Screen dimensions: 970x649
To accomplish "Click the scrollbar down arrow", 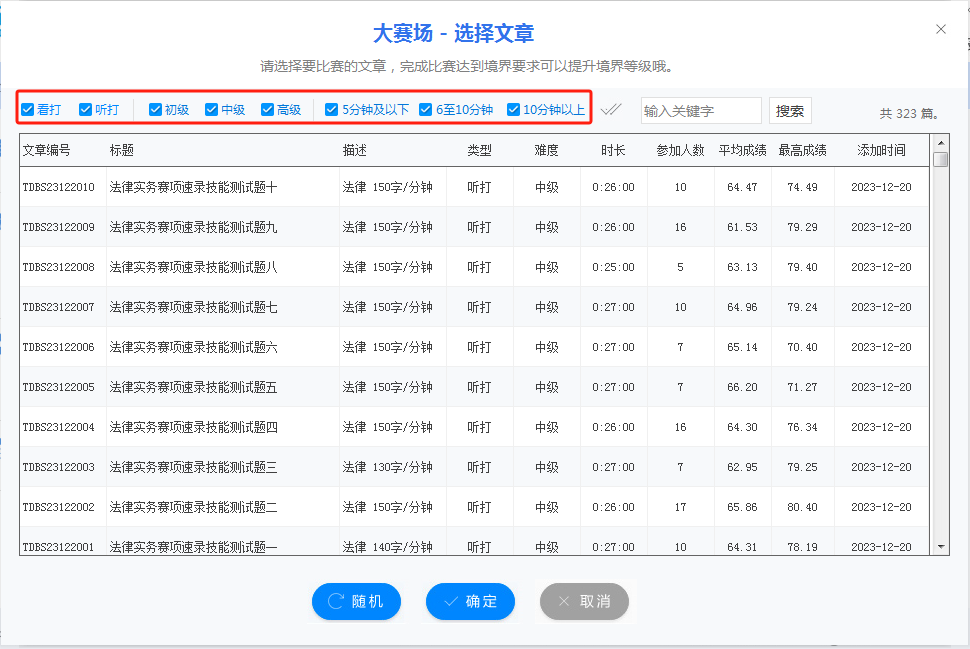I will (941, 546).
